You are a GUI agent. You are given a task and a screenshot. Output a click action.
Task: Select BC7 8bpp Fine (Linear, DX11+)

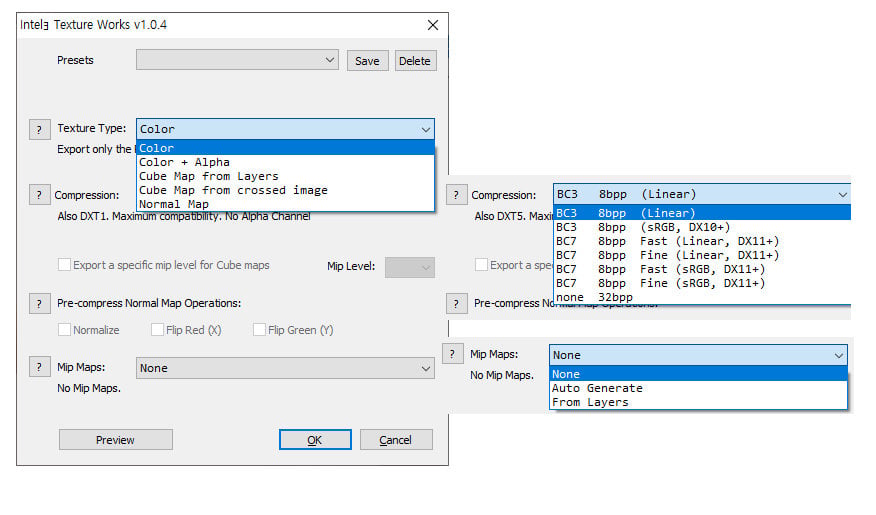point(702,255)
